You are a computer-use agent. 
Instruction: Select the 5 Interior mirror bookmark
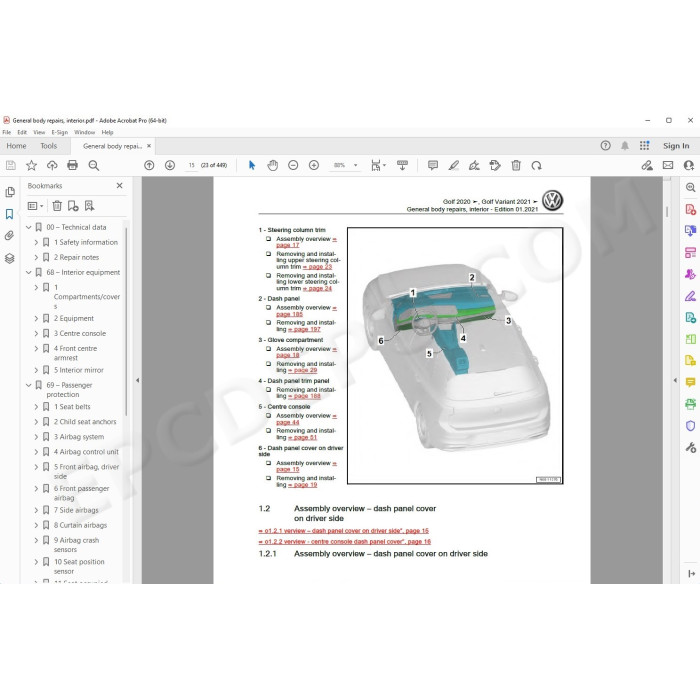[x=79, y=370]
